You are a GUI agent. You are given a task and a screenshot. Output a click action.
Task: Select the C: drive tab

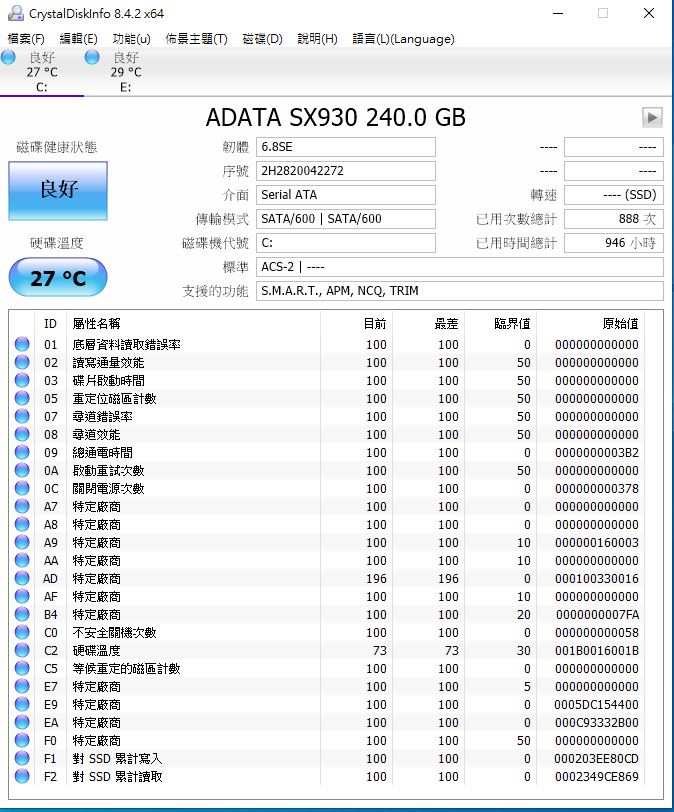(x=42, y=72)
